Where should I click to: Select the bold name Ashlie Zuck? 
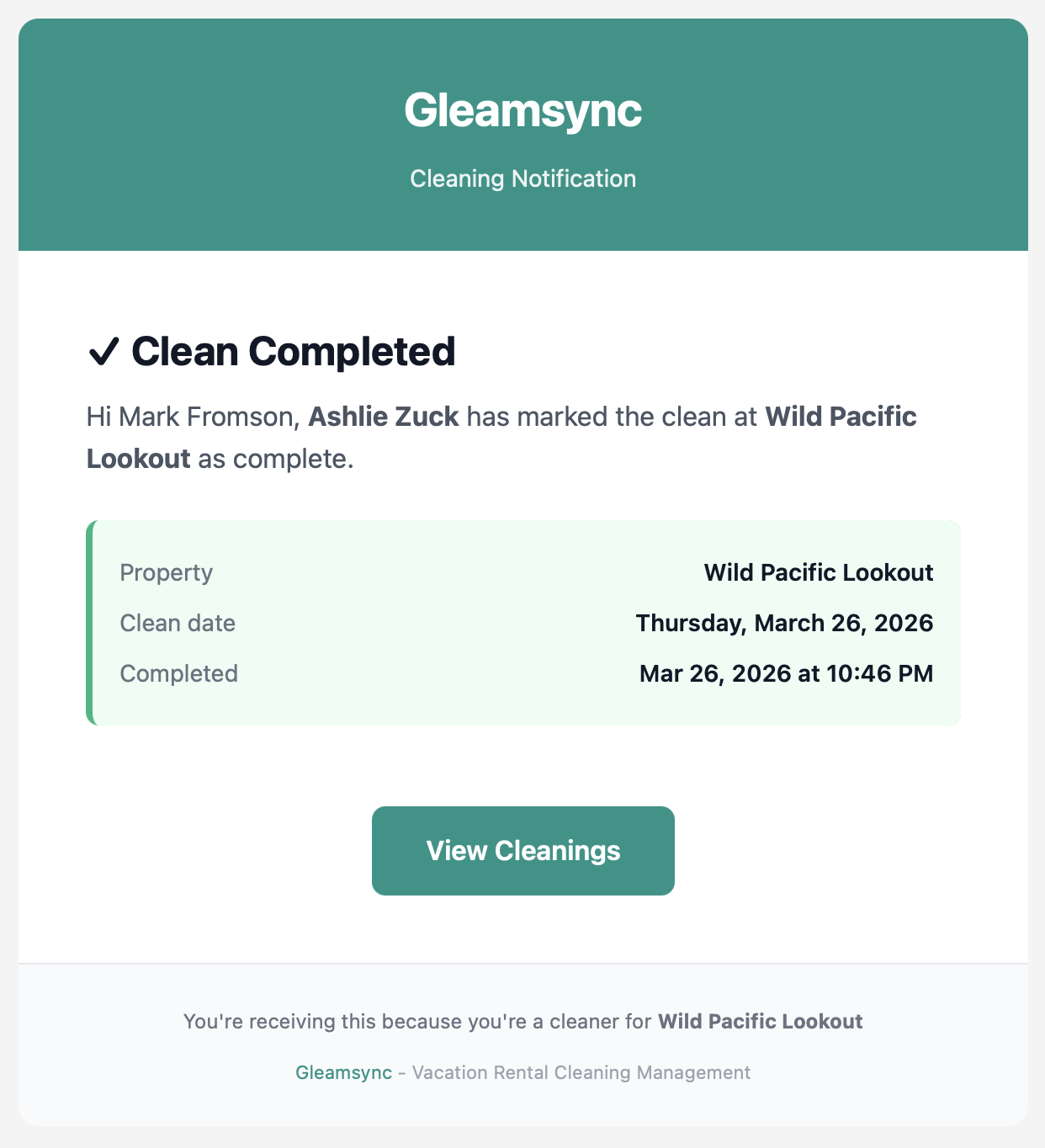tap(384, 417)
